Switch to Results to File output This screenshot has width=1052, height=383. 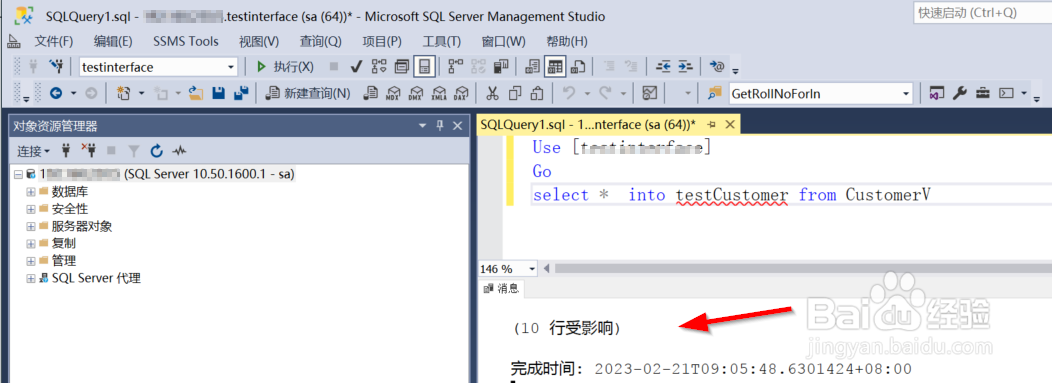click(x=578, y=67)
